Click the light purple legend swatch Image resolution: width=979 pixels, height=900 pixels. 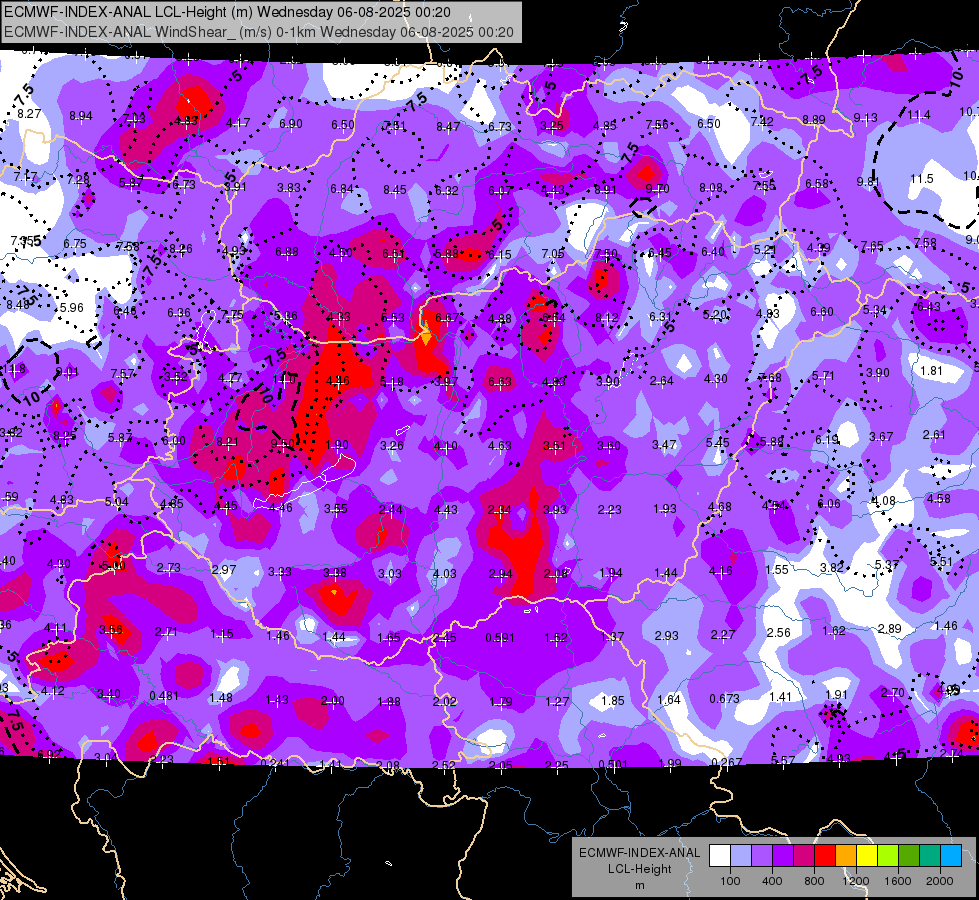[762, 856]
